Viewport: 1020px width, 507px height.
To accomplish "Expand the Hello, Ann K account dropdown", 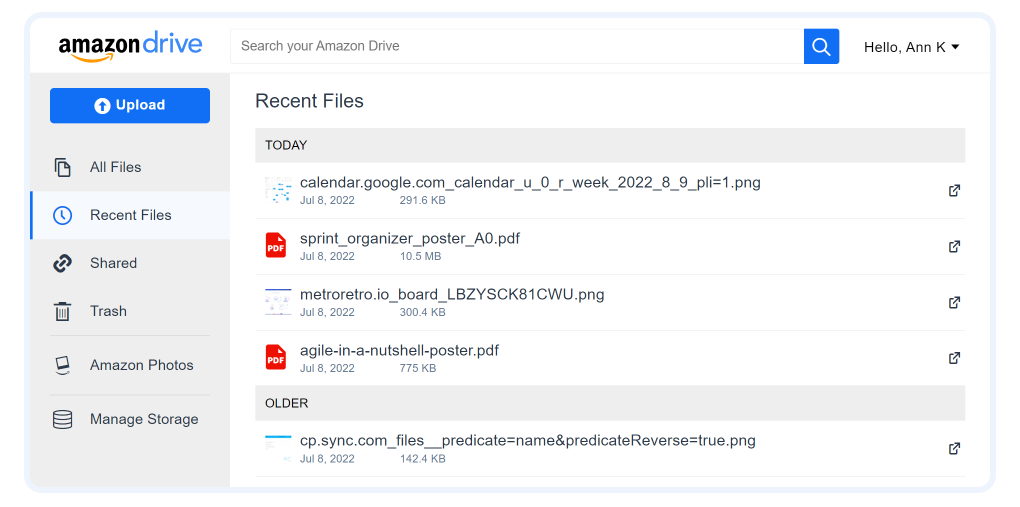I will click(912, 47).
